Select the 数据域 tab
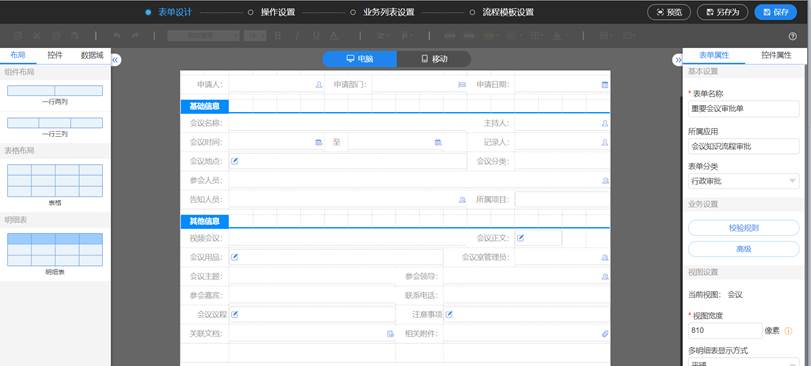This screenshot has height=366, width=811. tap(92, 55)
